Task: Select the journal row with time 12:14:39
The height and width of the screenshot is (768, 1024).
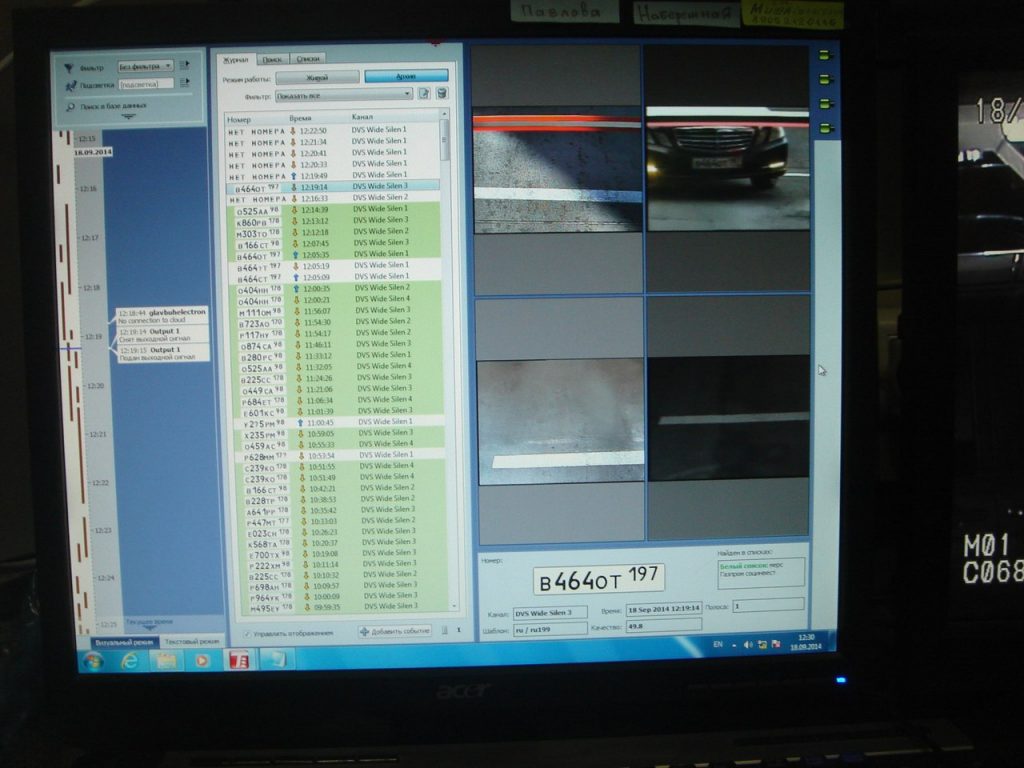Action: point(334,210)
